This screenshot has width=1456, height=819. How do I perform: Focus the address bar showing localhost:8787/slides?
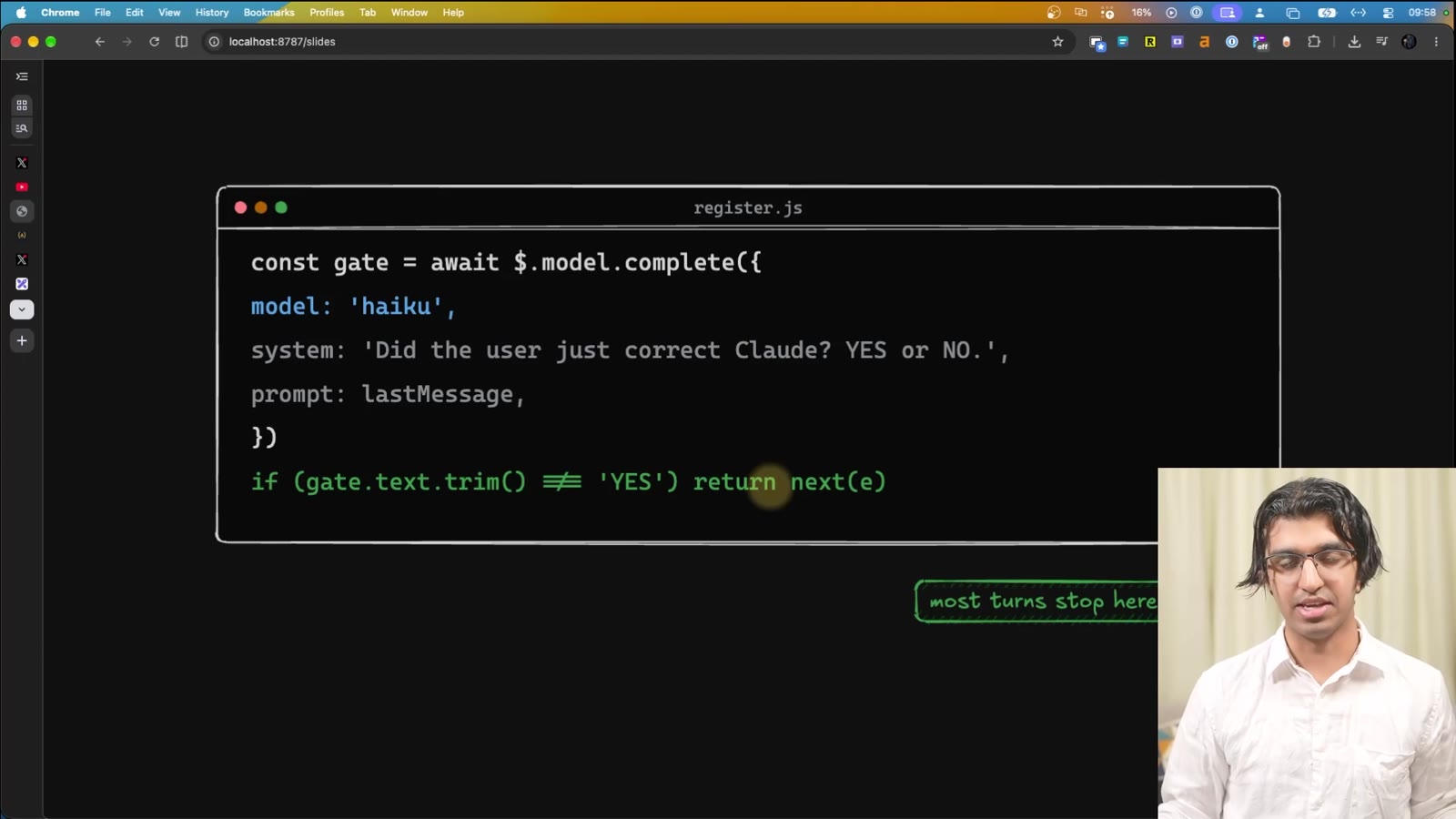637,42
